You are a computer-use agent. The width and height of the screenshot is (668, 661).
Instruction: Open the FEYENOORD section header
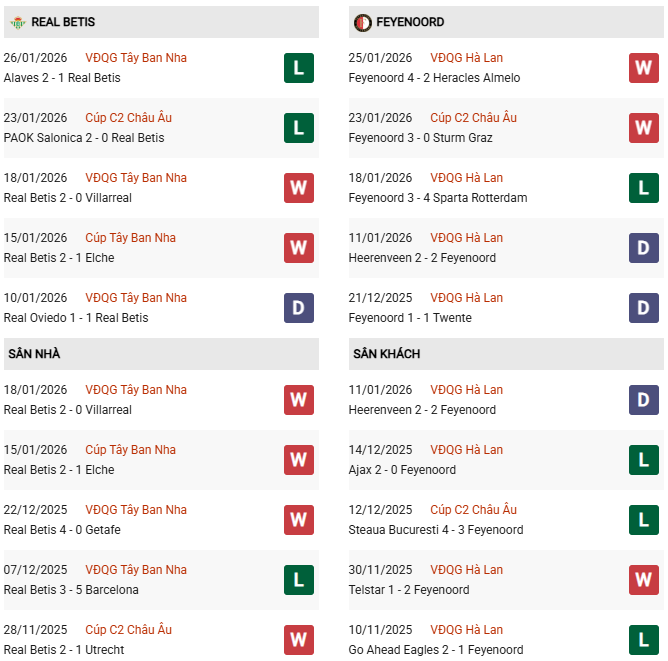pos(411,22)
